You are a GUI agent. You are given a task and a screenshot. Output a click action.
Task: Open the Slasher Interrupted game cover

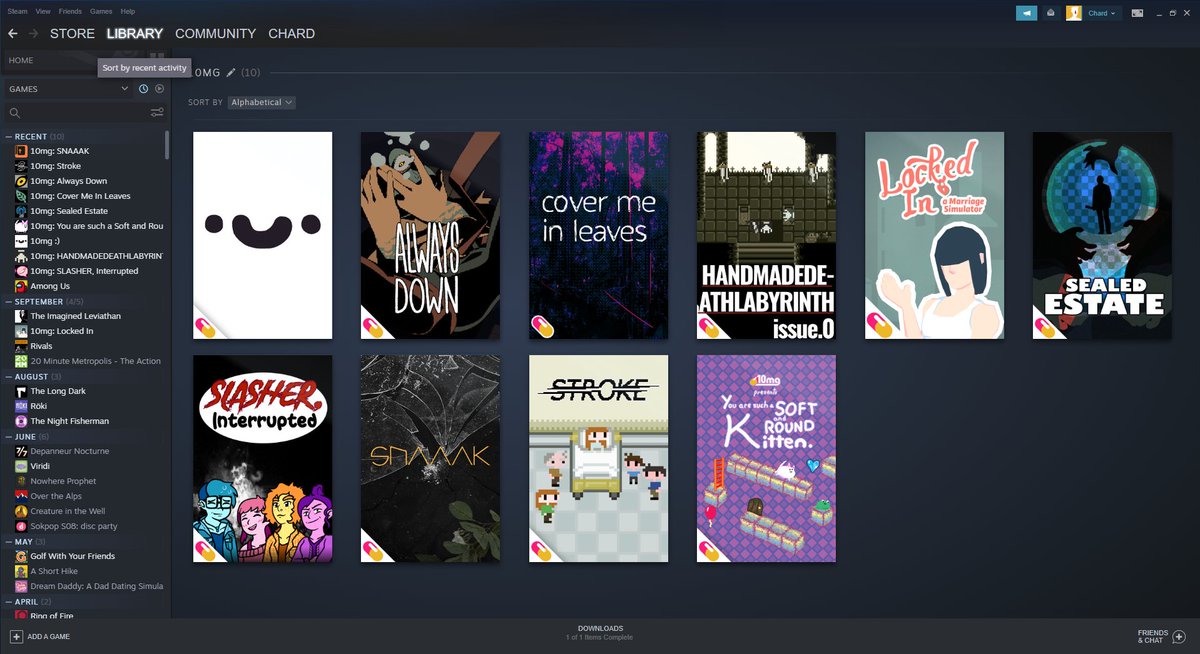(263, 459)
